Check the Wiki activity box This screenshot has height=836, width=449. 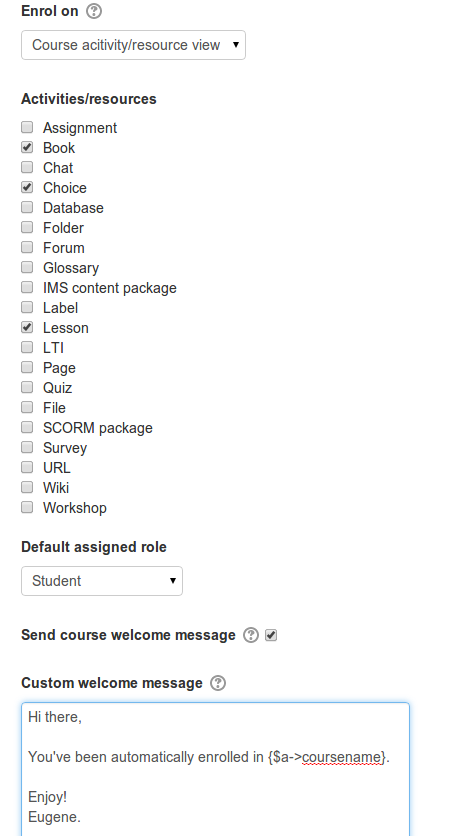tap(27, 487)
